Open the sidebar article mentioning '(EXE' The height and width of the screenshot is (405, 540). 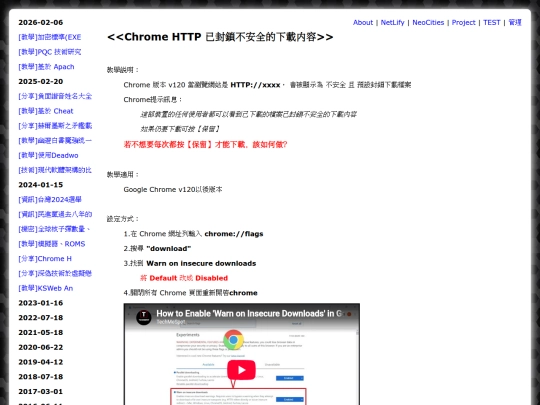coord(50,37)
